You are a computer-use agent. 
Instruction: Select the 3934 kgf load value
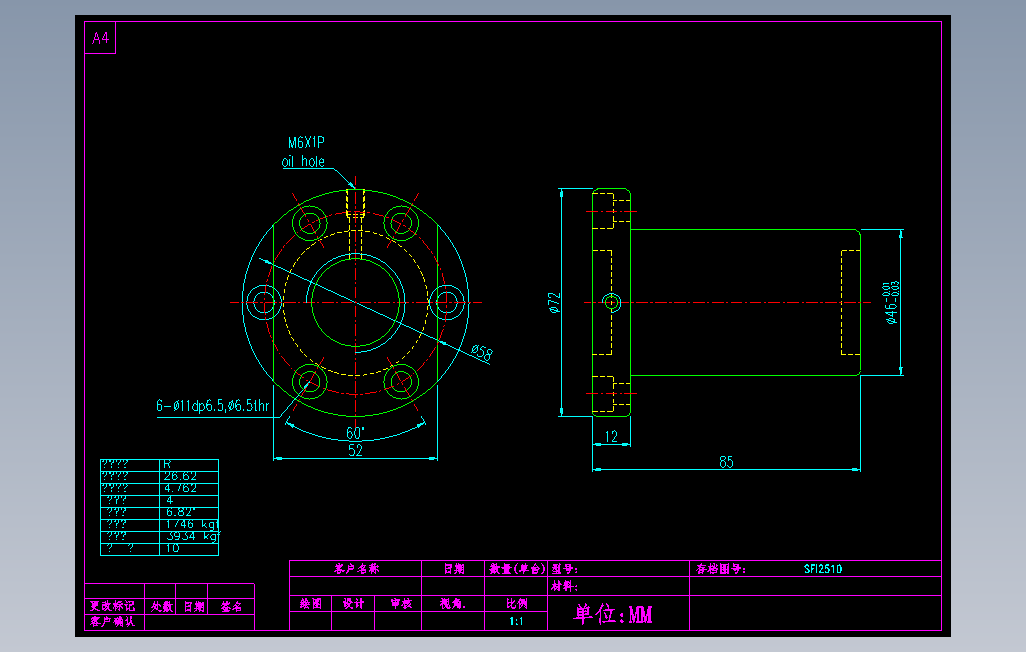click(192, 536)
